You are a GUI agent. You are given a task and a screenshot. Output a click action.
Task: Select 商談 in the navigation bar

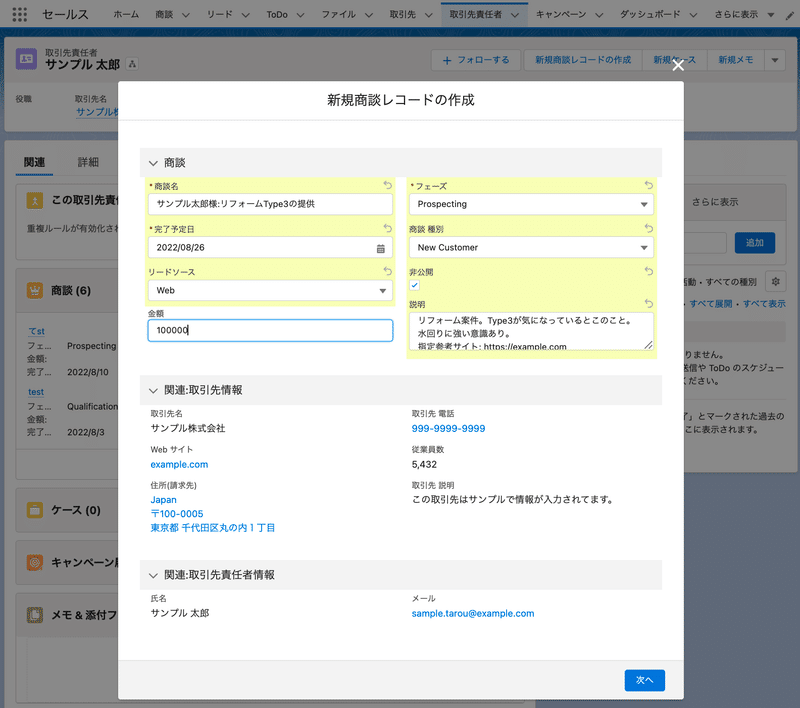[x=166, y=13]
